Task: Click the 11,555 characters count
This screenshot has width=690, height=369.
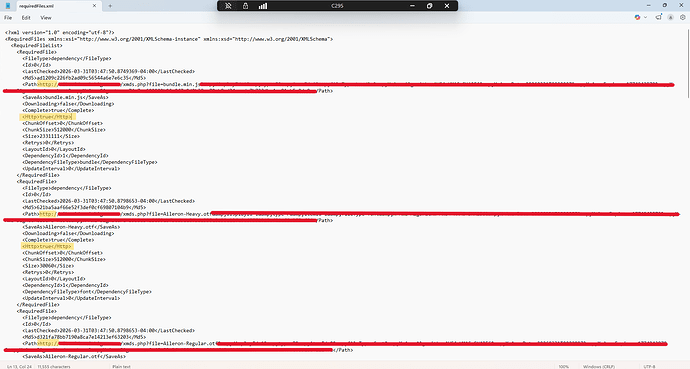Action: click(54, 366)
